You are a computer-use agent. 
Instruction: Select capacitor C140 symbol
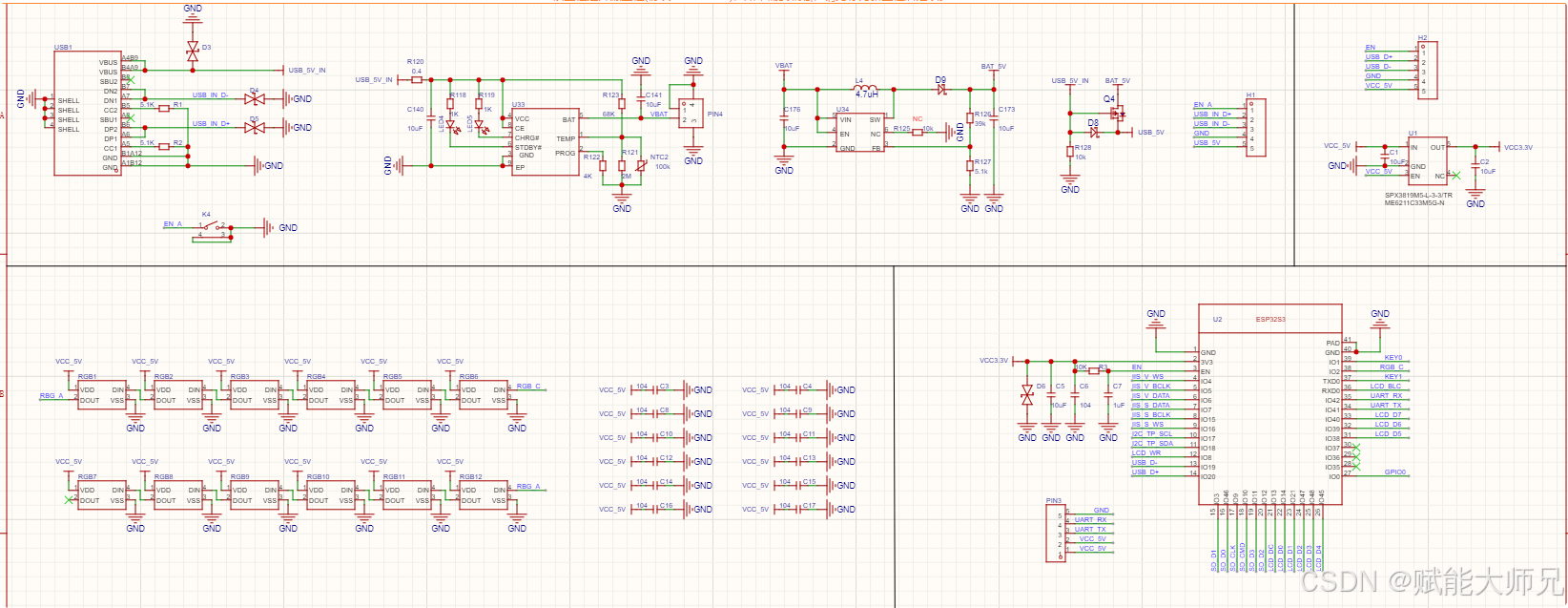pyautogui.click(x=430, y=118)
